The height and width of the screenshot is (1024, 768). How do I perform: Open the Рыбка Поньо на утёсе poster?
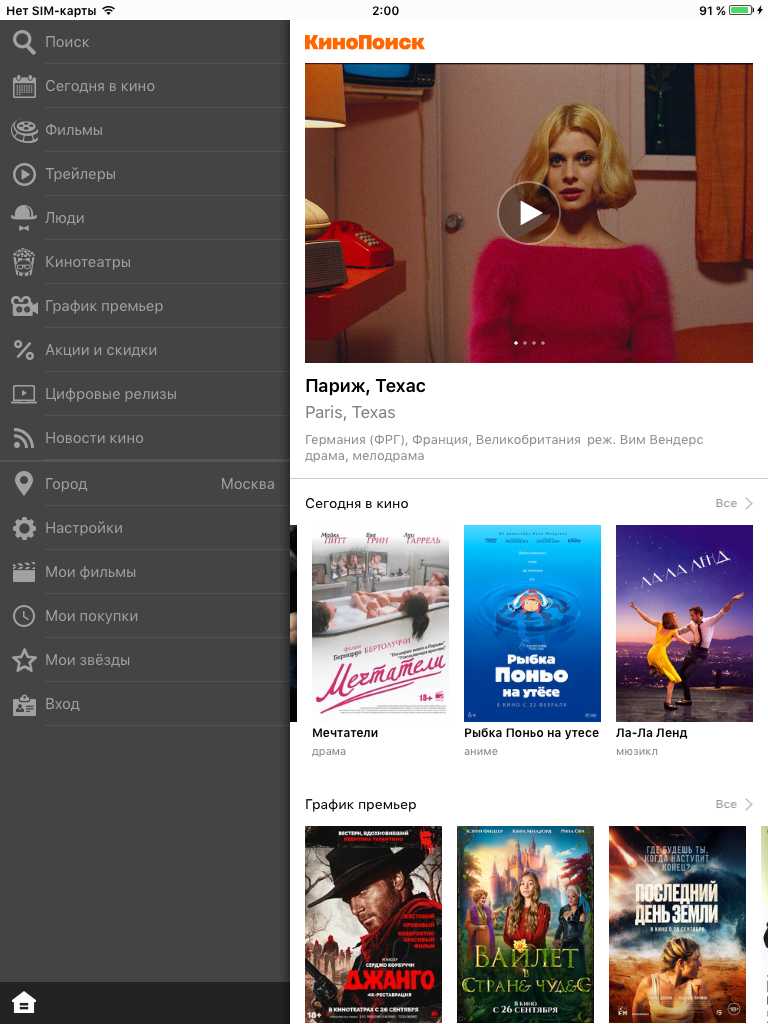coord(532,624)
